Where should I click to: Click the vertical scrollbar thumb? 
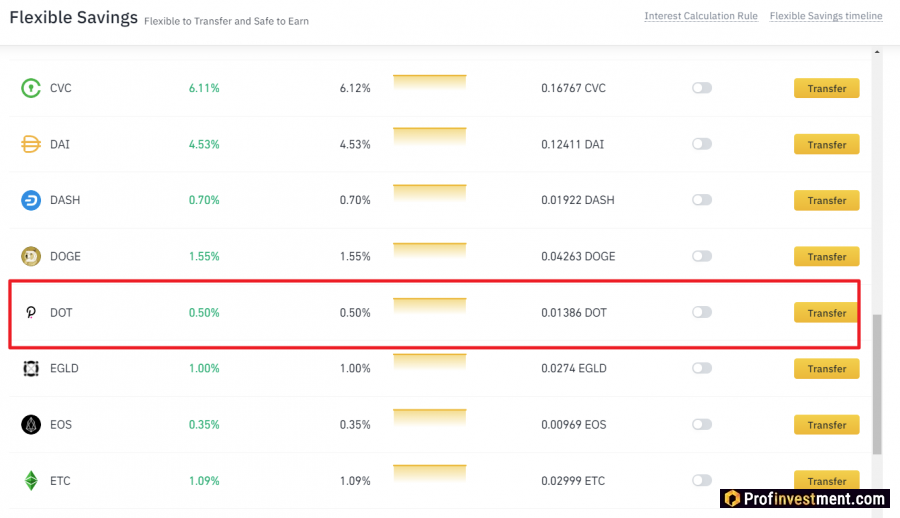[876, 384]
